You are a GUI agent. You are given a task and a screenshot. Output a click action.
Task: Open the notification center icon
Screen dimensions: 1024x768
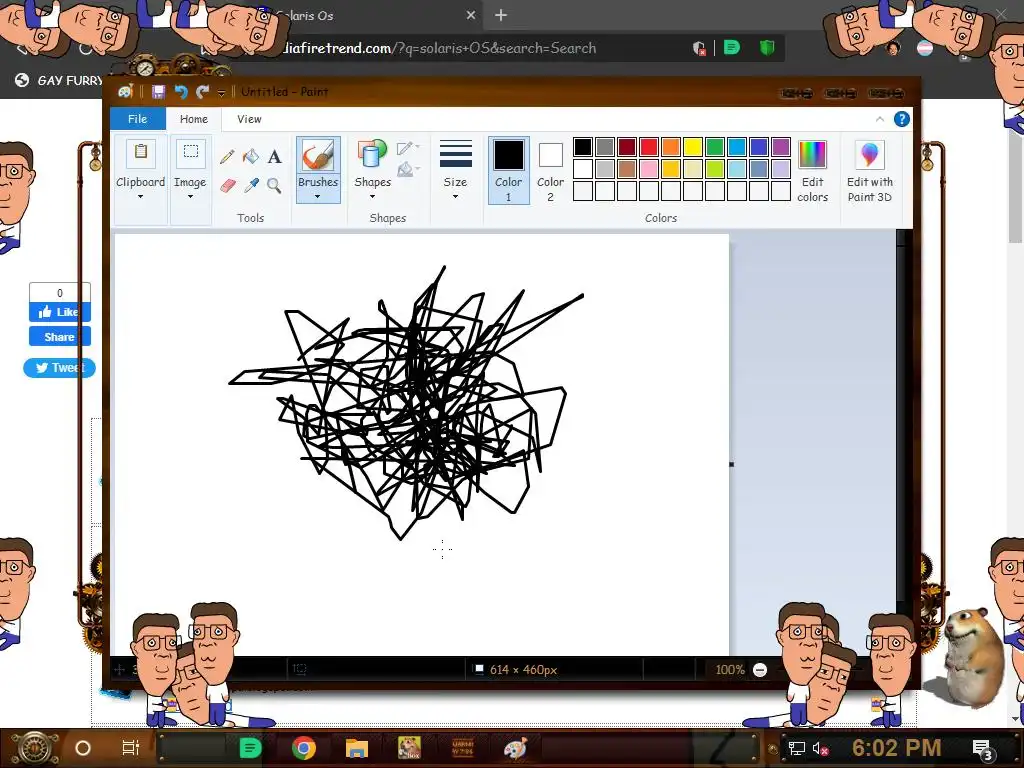coord(983,749)
